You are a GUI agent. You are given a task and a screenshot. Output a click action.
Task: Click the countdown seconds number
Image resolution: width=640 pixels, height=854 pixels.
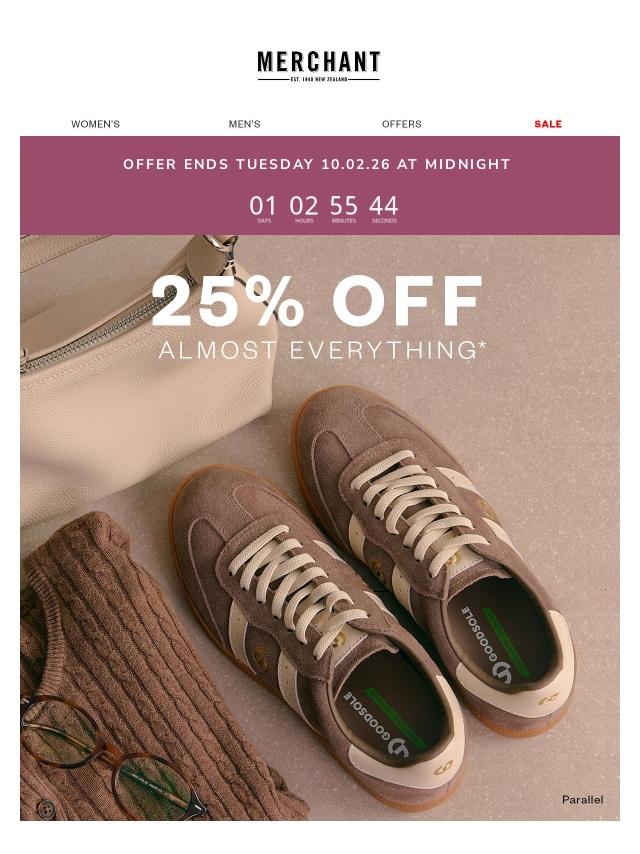click(x=384, y=206)
